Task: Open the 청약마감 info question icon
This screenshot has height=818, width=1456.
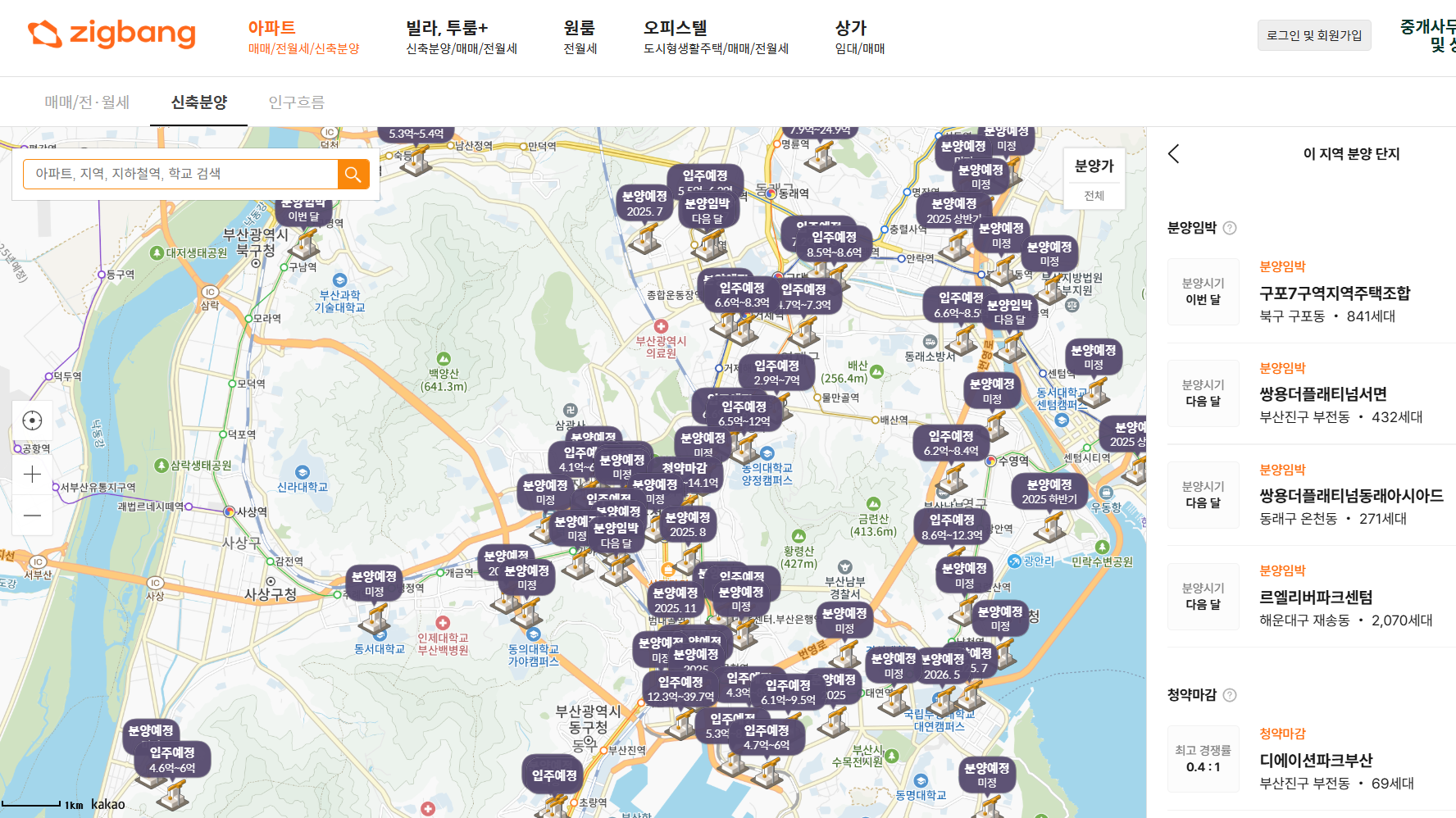Action: [x=1230, y=695]
